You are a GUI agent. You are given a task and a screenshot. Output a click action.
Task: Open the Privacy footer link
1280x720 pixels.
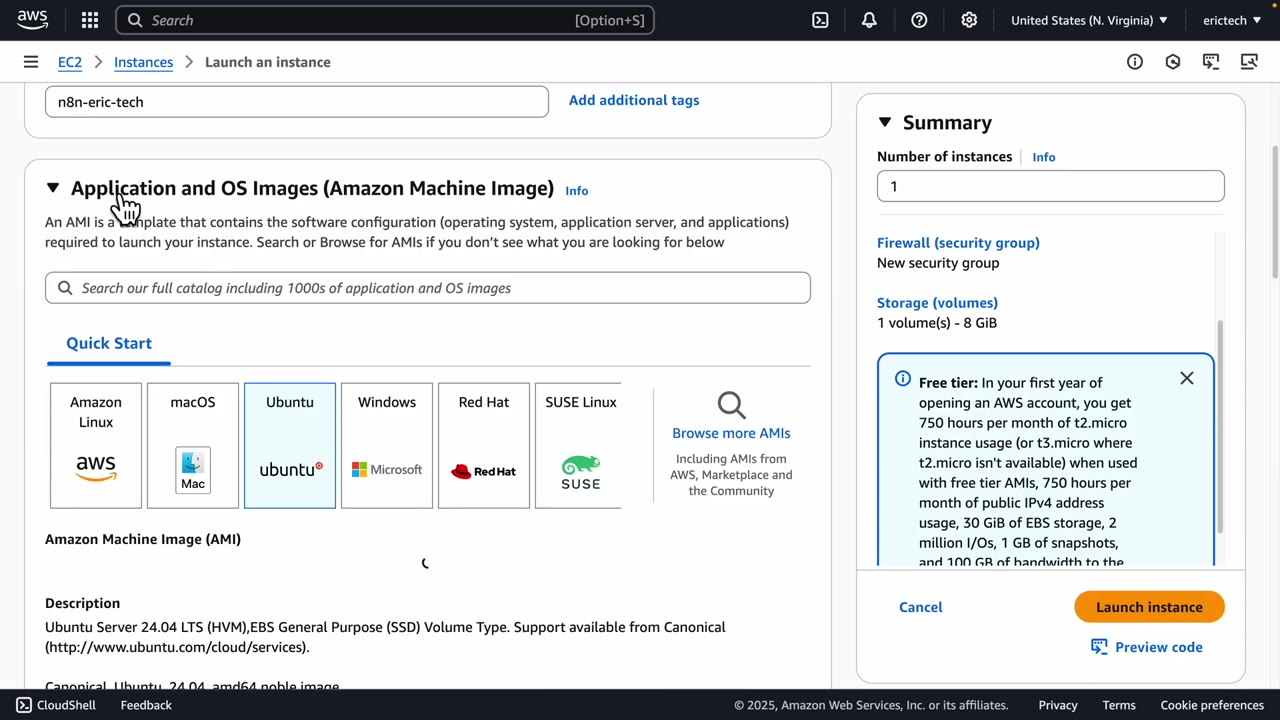click(1058, 705)
